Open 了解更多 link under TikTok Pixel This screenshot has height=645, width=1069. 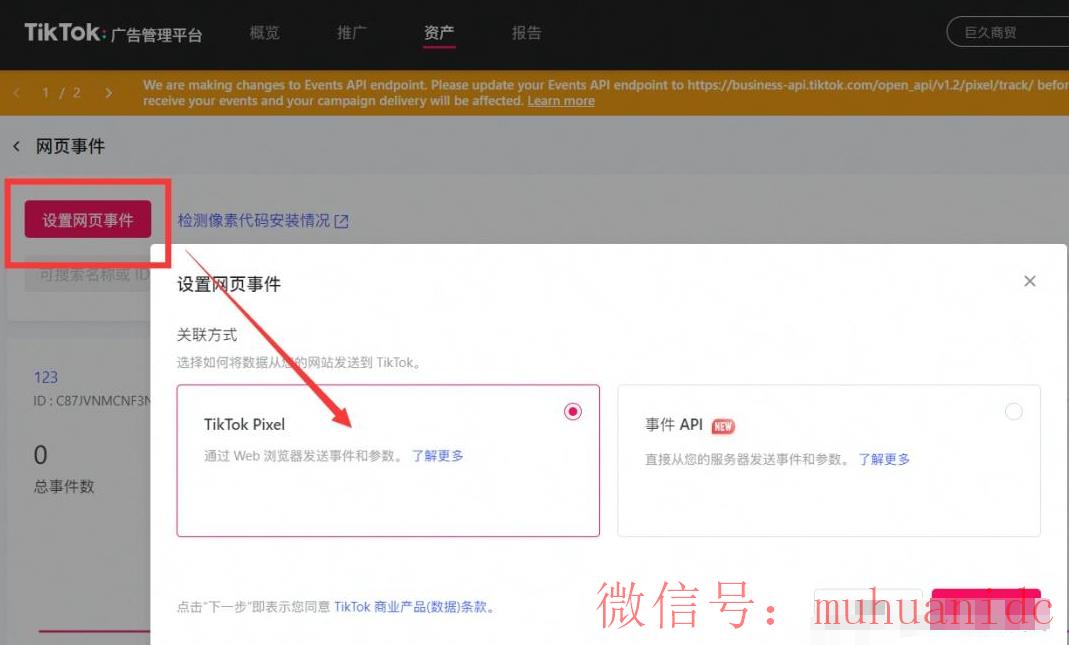tap(438, 455)
